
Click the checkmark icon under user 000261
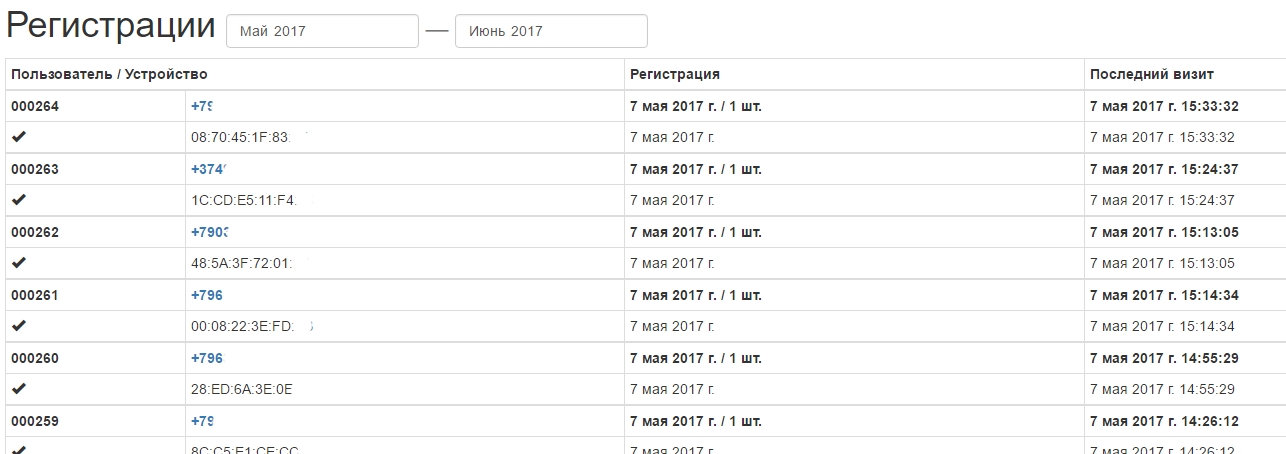coord(18,326)
